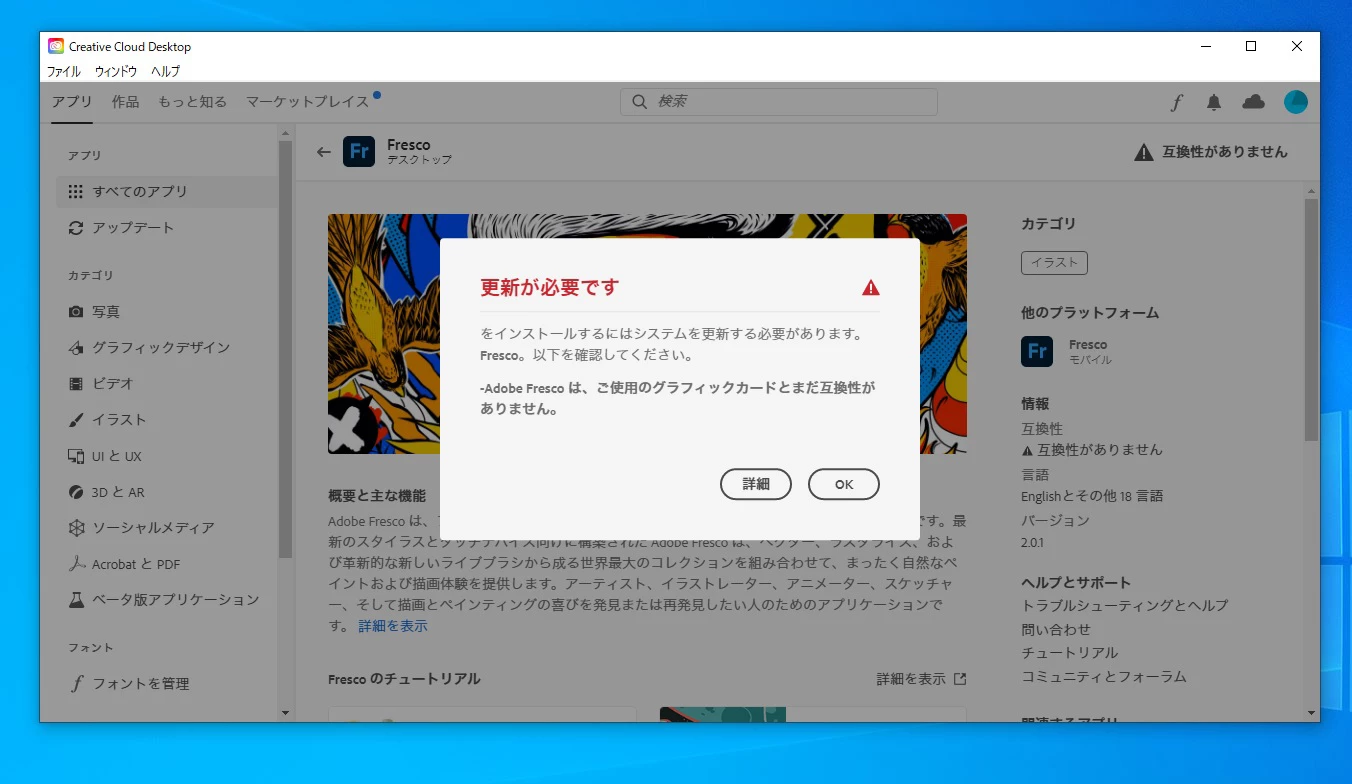Click the 写真 camera icon
The height and width of the screenshot is (784, 1352).
76,312
